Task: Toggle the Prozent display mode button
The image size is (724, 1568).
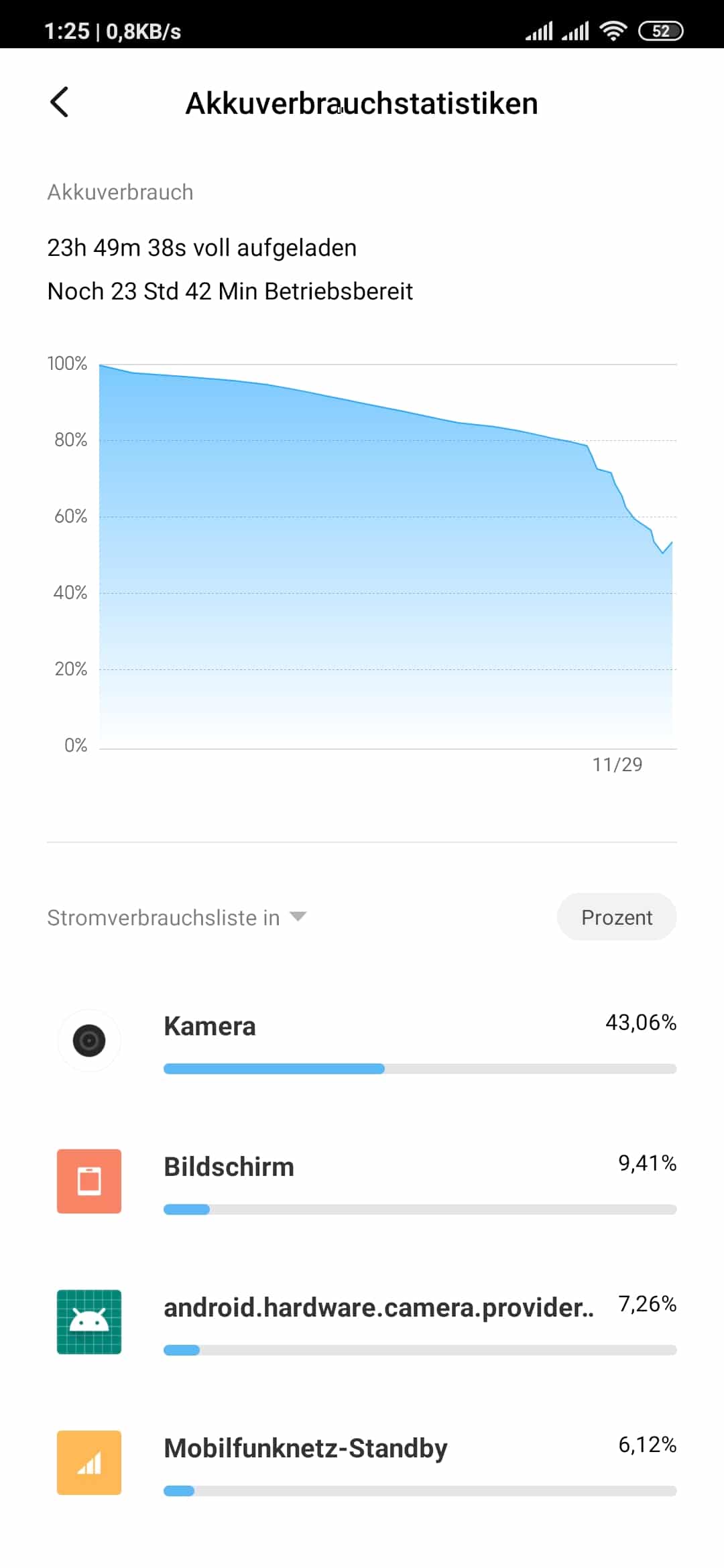Action: (x=617, y=917)
